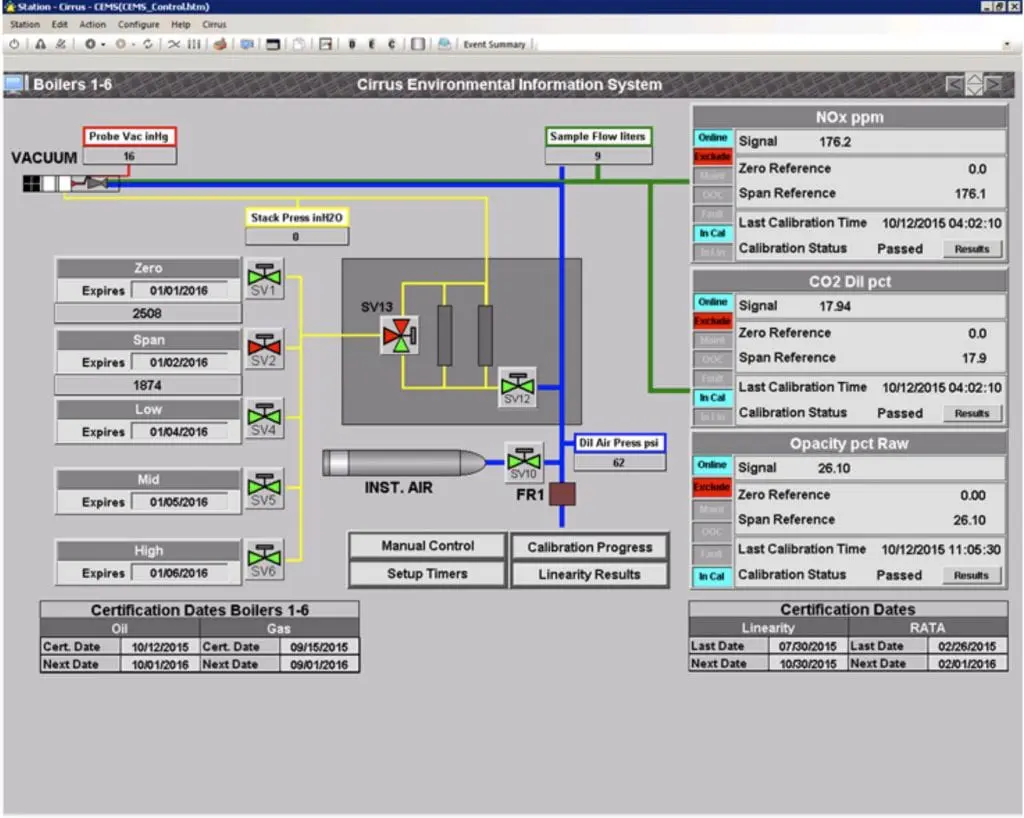Toggle the In Cal indicator for Opacity
1024x818 pixels.
click(712, 575)
